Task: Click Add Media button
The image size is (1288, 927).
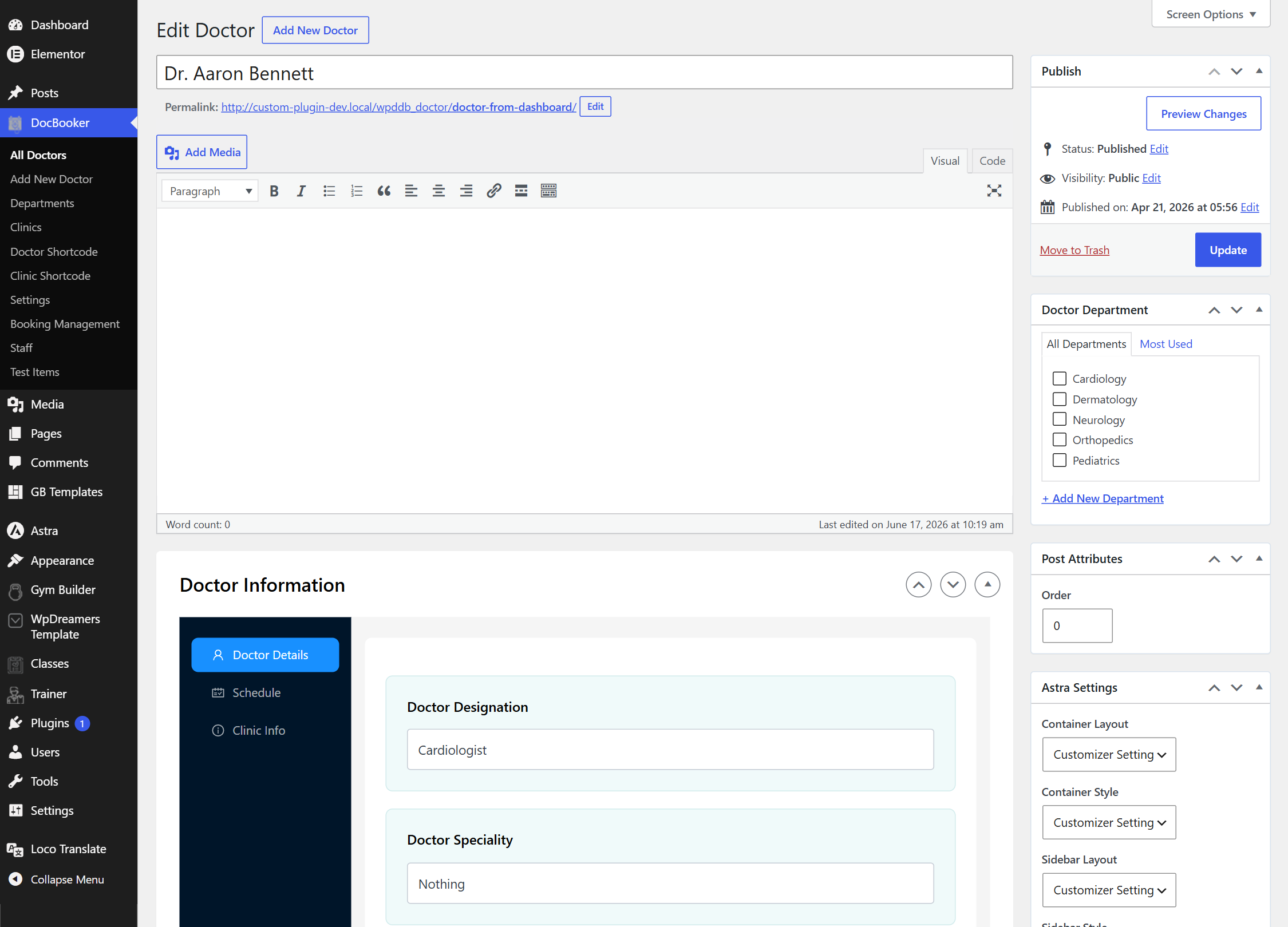Action: [202, 152]
